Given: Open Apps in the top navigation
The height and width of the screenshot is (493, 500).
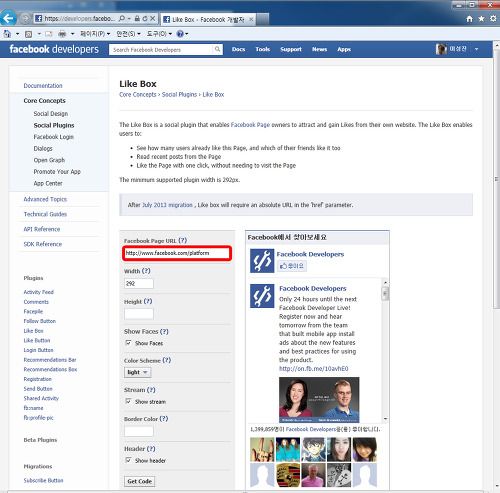Looking at the screenshot, I should [x=344, y=49].
